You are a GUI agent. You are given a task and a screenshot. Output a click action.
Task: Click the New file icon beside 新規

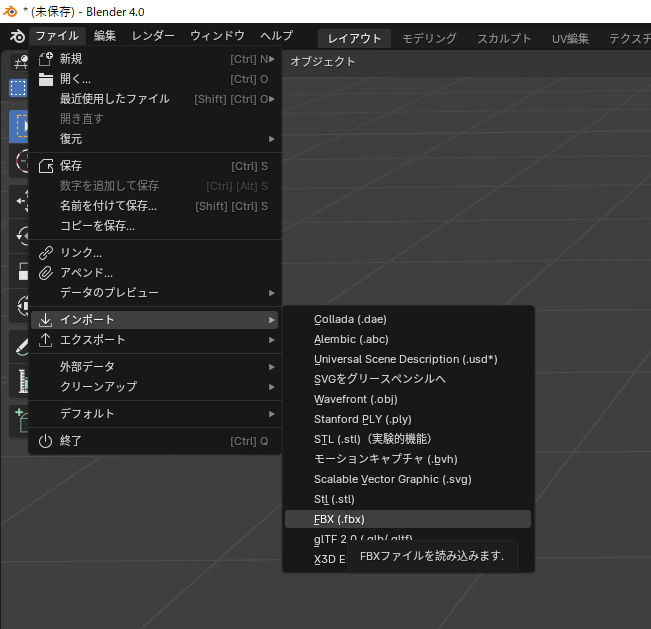(46, 59)
